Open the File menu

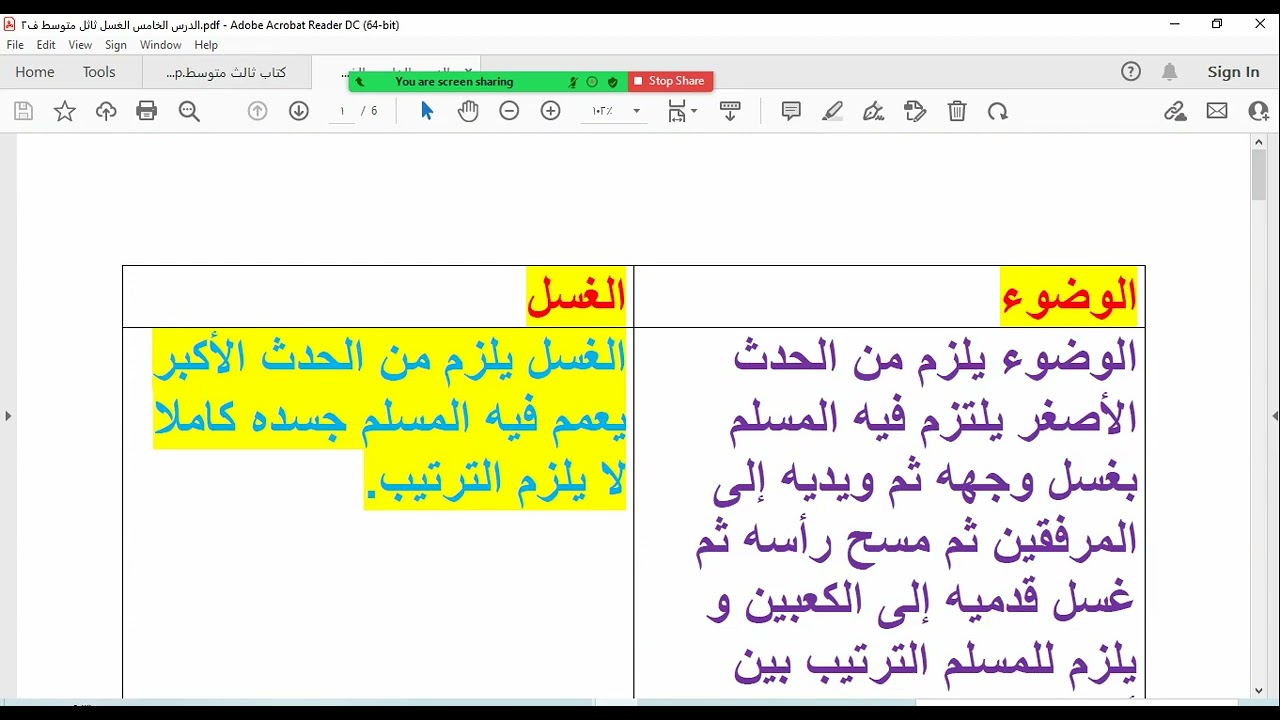(15, 45)
